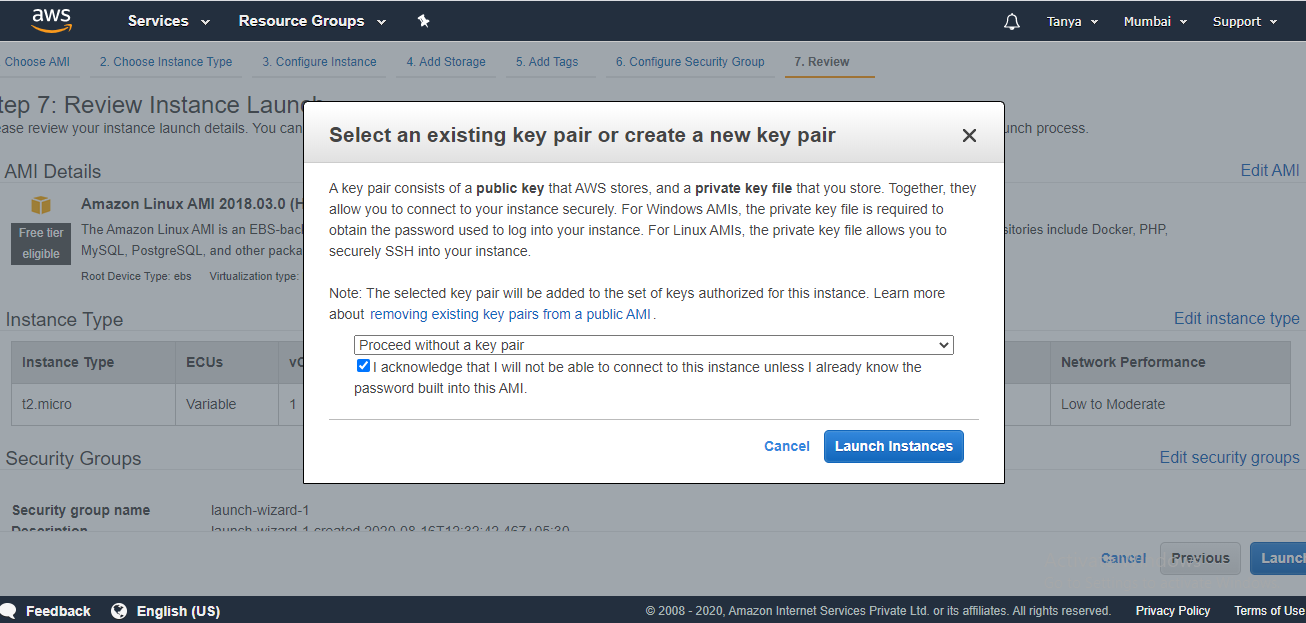The width and height of the screenshot is (1306, 623).
Task: Expand the Resource Groups menu
Action: tap(313, 21)
